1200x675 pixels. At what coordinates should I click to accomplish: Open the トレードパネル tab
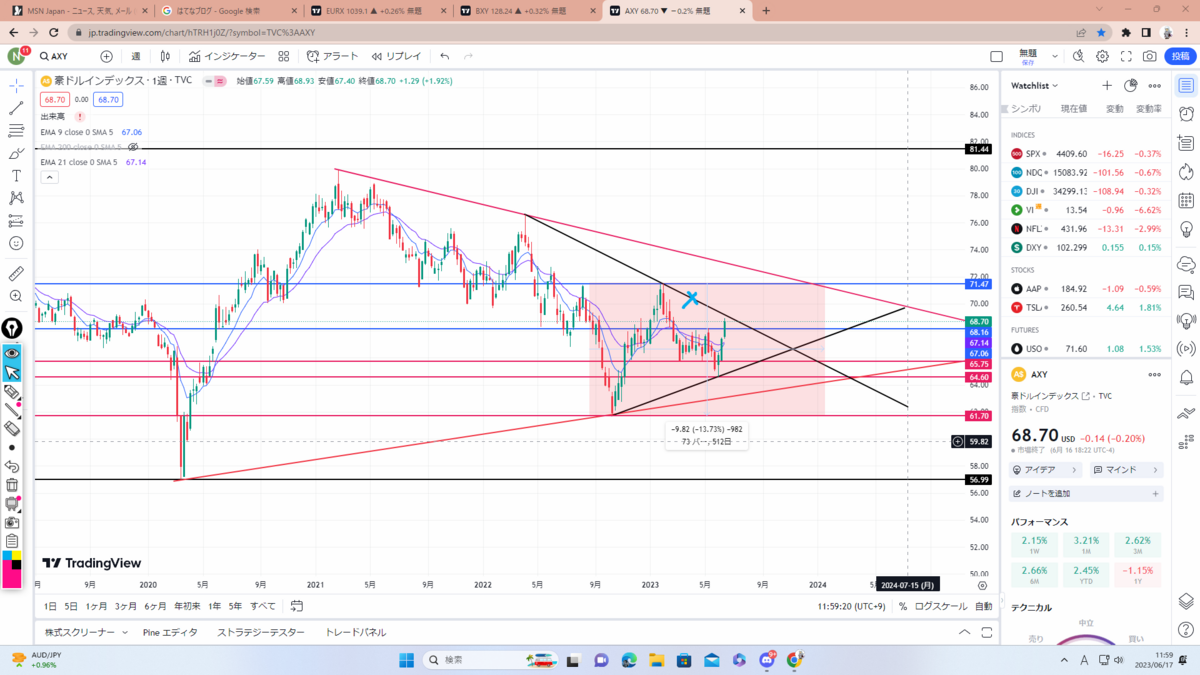[356, 632]
